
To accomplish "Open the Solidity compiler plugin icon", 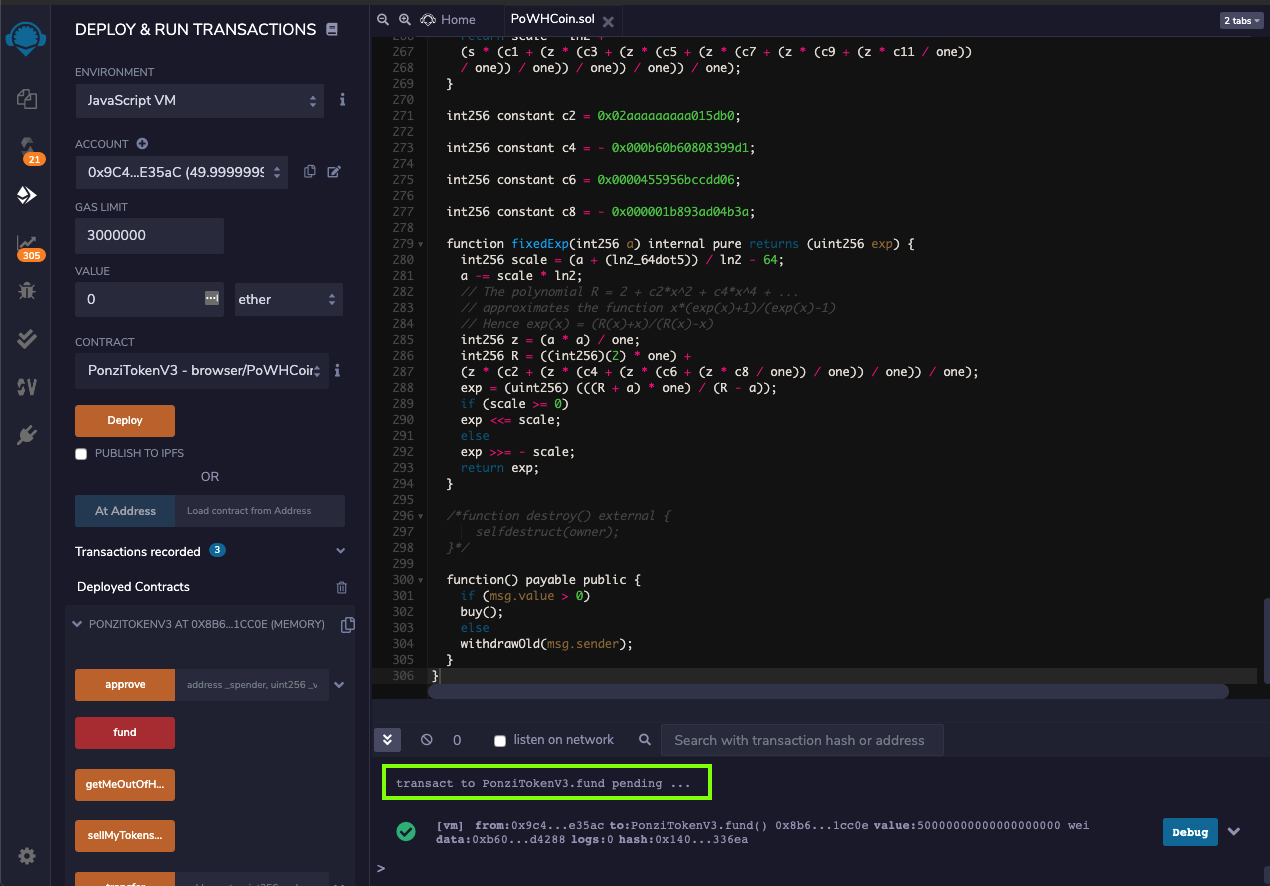I will [27, 147].
